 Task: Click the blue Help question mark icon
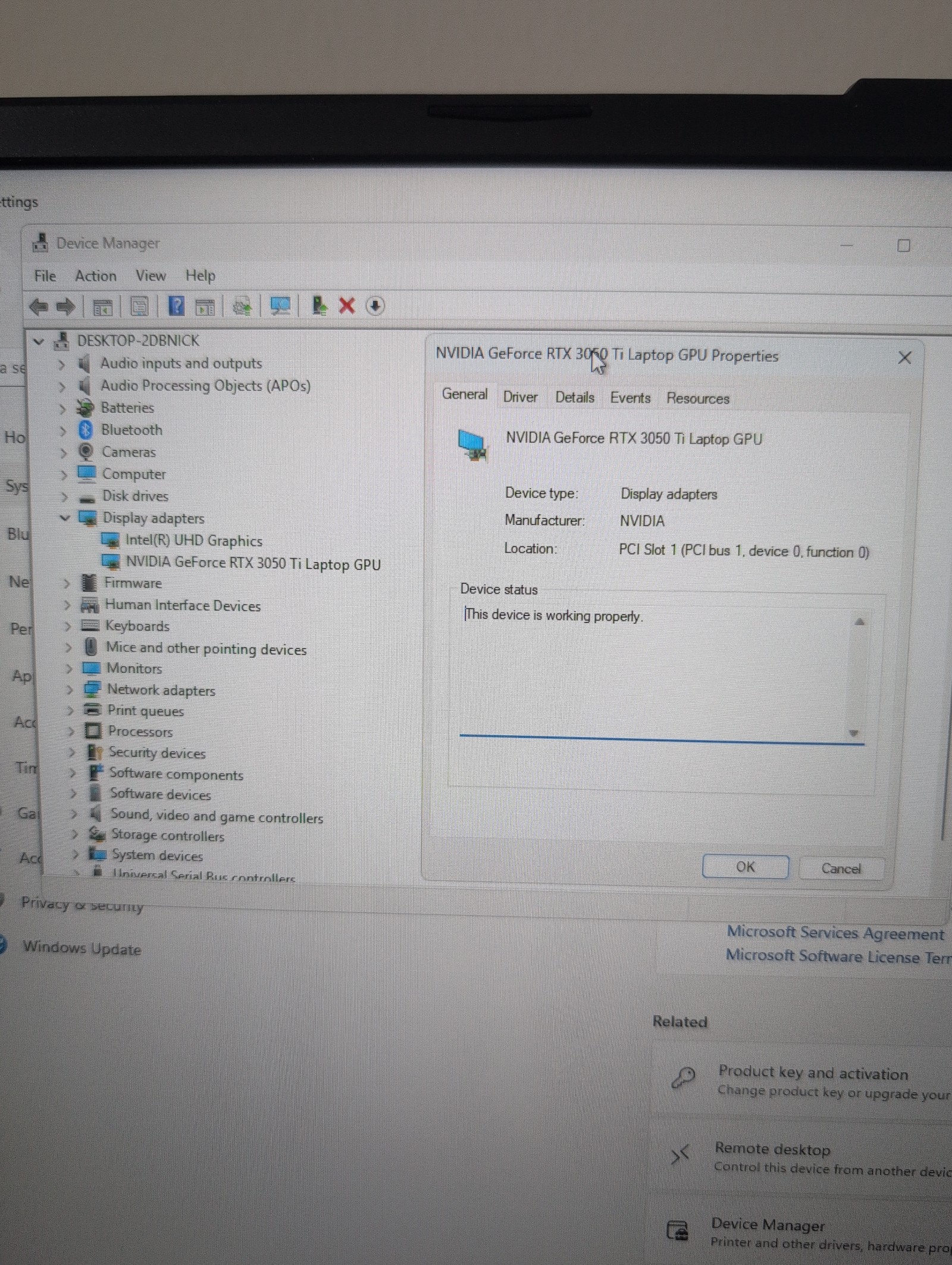tap(176, 306)
